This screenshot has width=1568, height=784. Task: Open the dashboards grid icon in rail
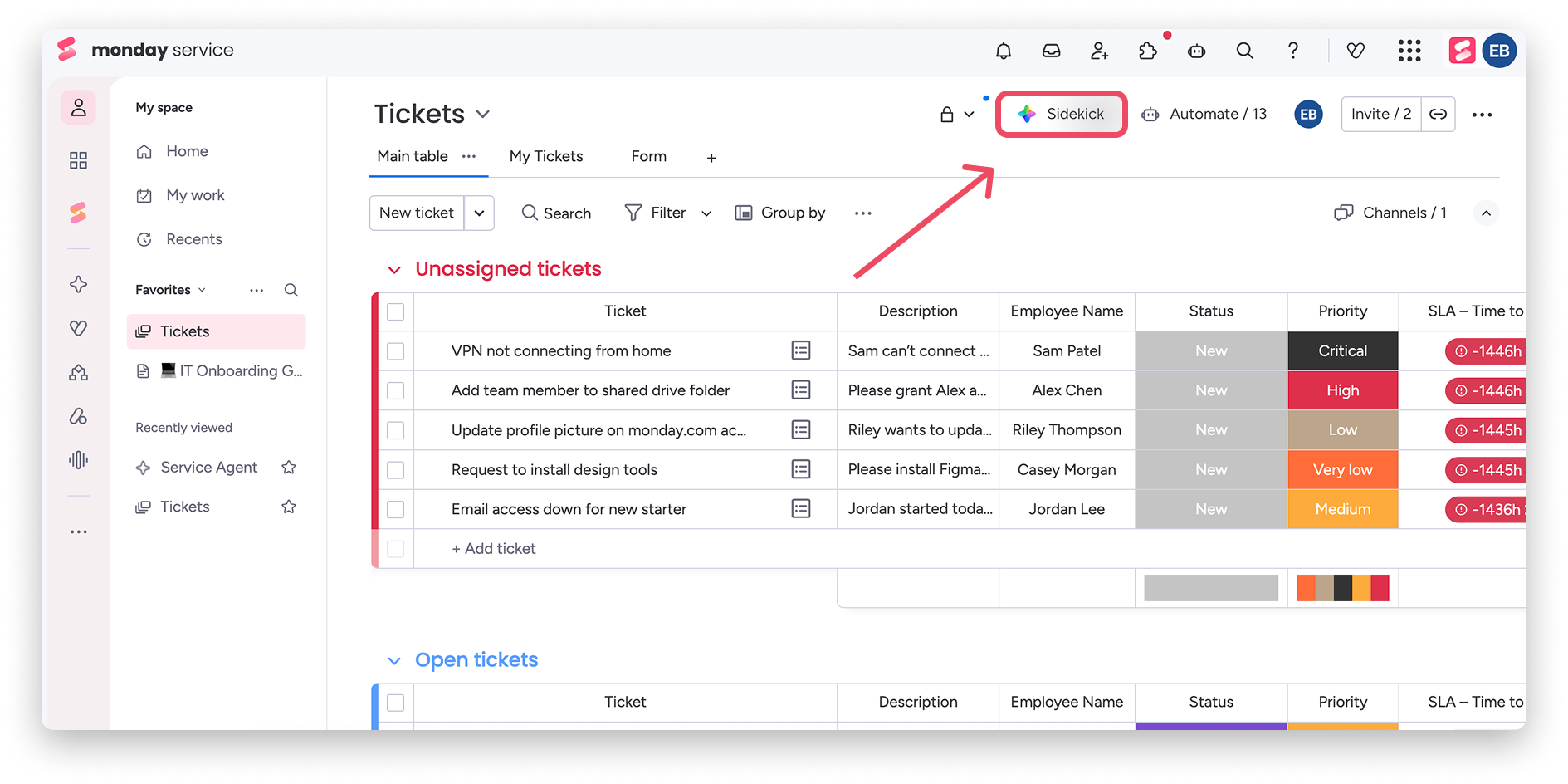coord(79,160)
